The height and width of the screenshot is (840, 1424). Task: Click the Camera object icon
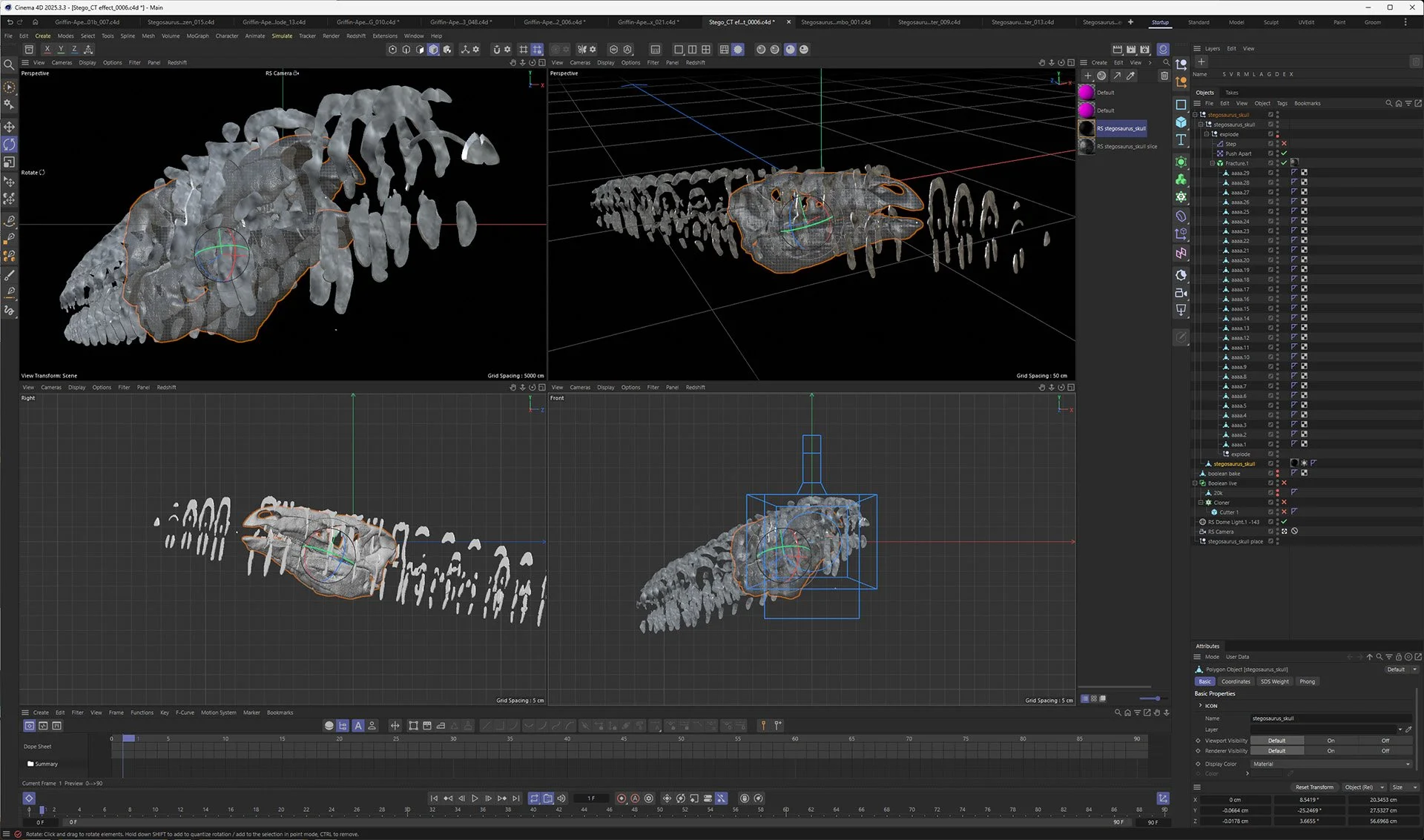[1181, 293]
